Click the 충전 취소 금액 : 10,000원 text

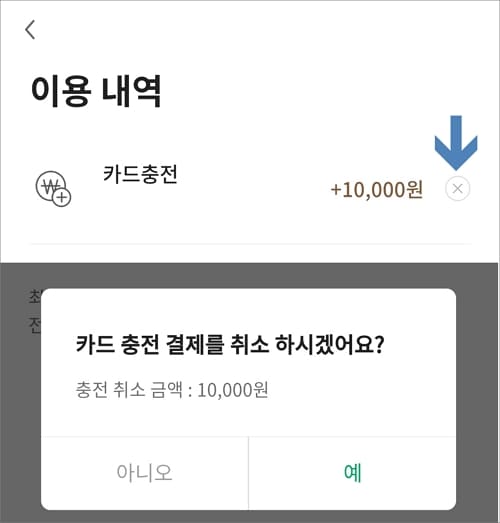pyautogui.click(x=172, y=390)
